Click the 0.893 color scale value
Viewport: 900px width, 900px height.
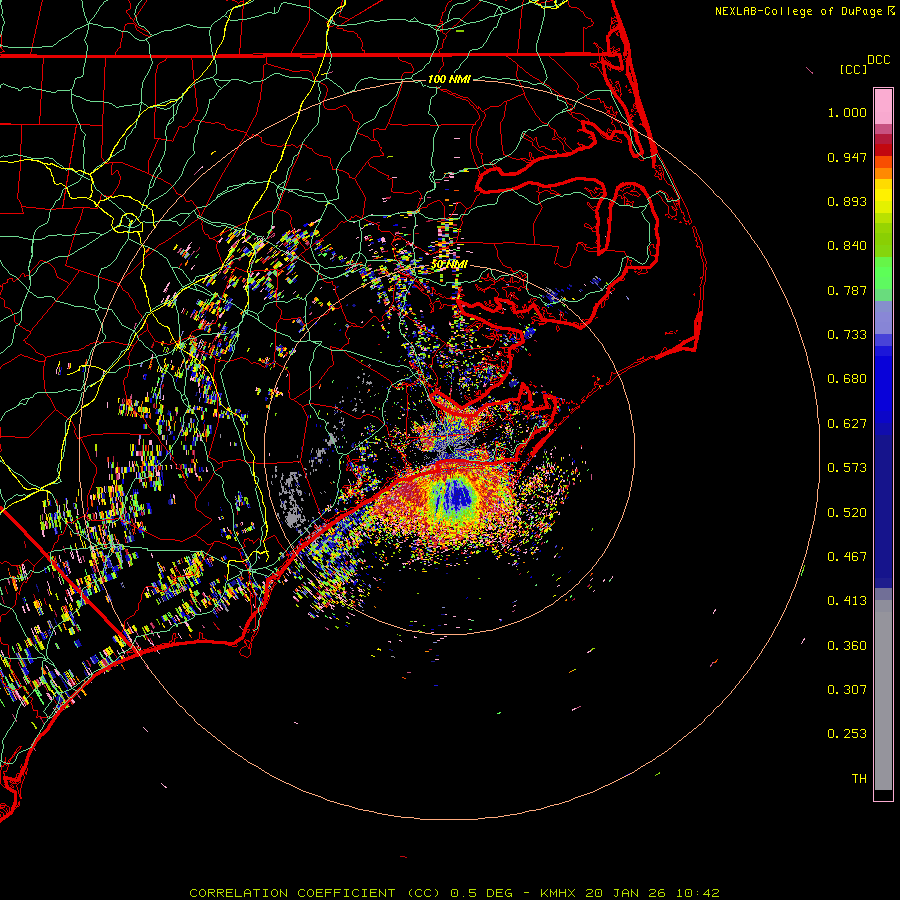(847, 201)
